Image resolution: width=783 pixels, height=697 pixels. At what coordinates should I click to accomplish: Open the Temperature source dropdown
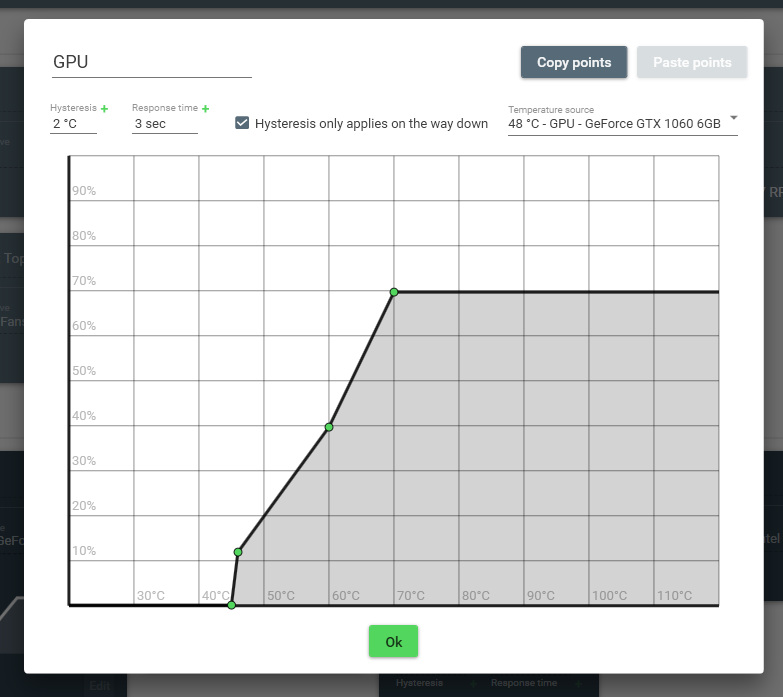(614, 124)
